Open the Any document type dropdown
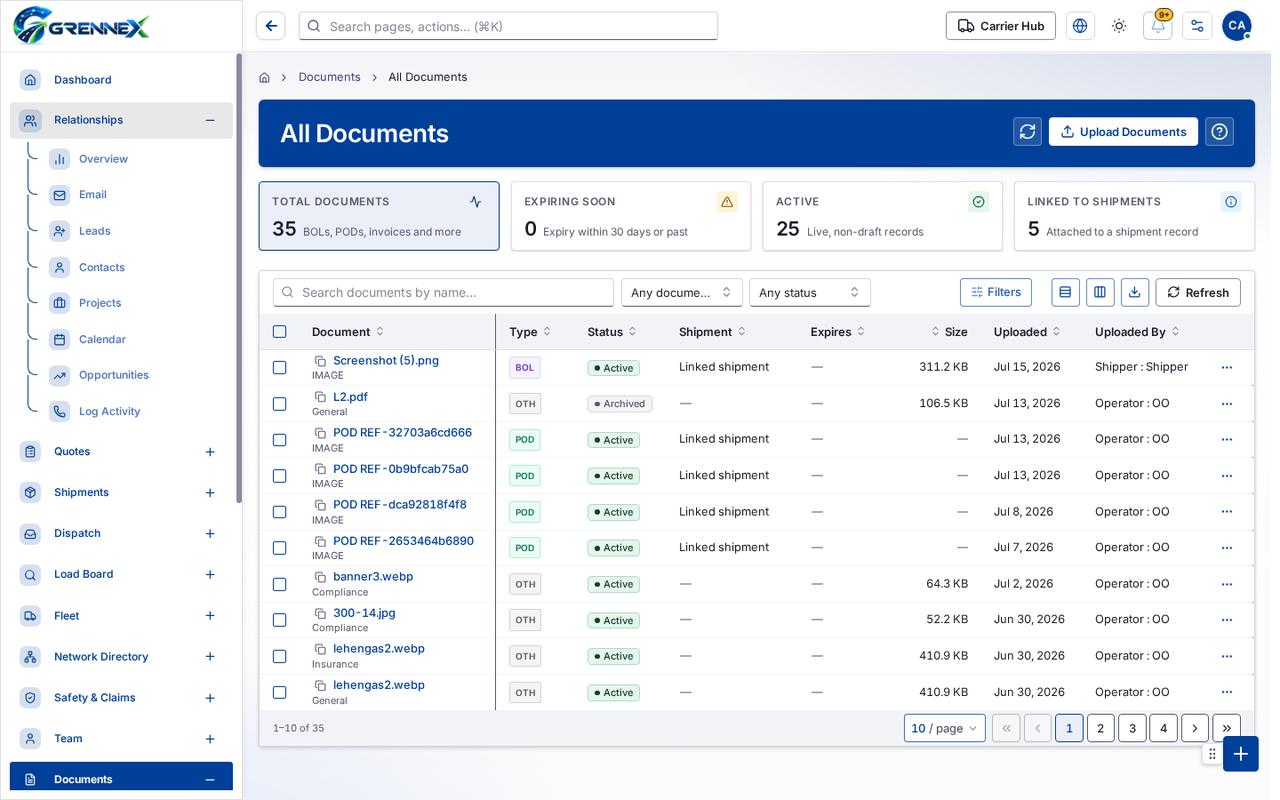 pyautogui.click(x=682, y=292)
